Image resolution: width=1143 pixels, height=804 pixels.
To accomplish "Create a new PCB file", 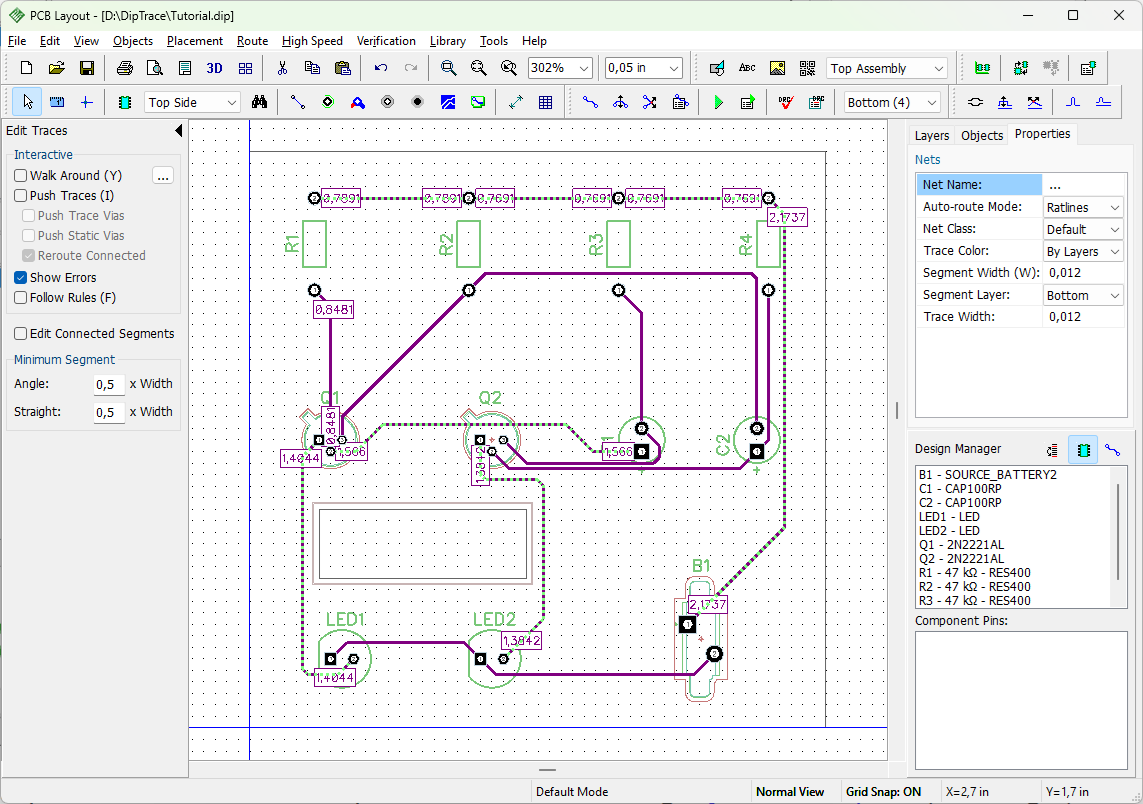I will (x=26, y=68).
